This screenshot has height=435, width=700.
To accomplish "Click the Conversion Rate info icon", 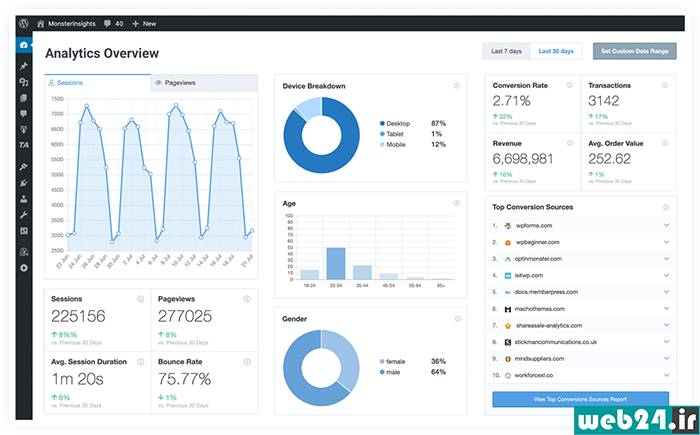I will point(570,85).
